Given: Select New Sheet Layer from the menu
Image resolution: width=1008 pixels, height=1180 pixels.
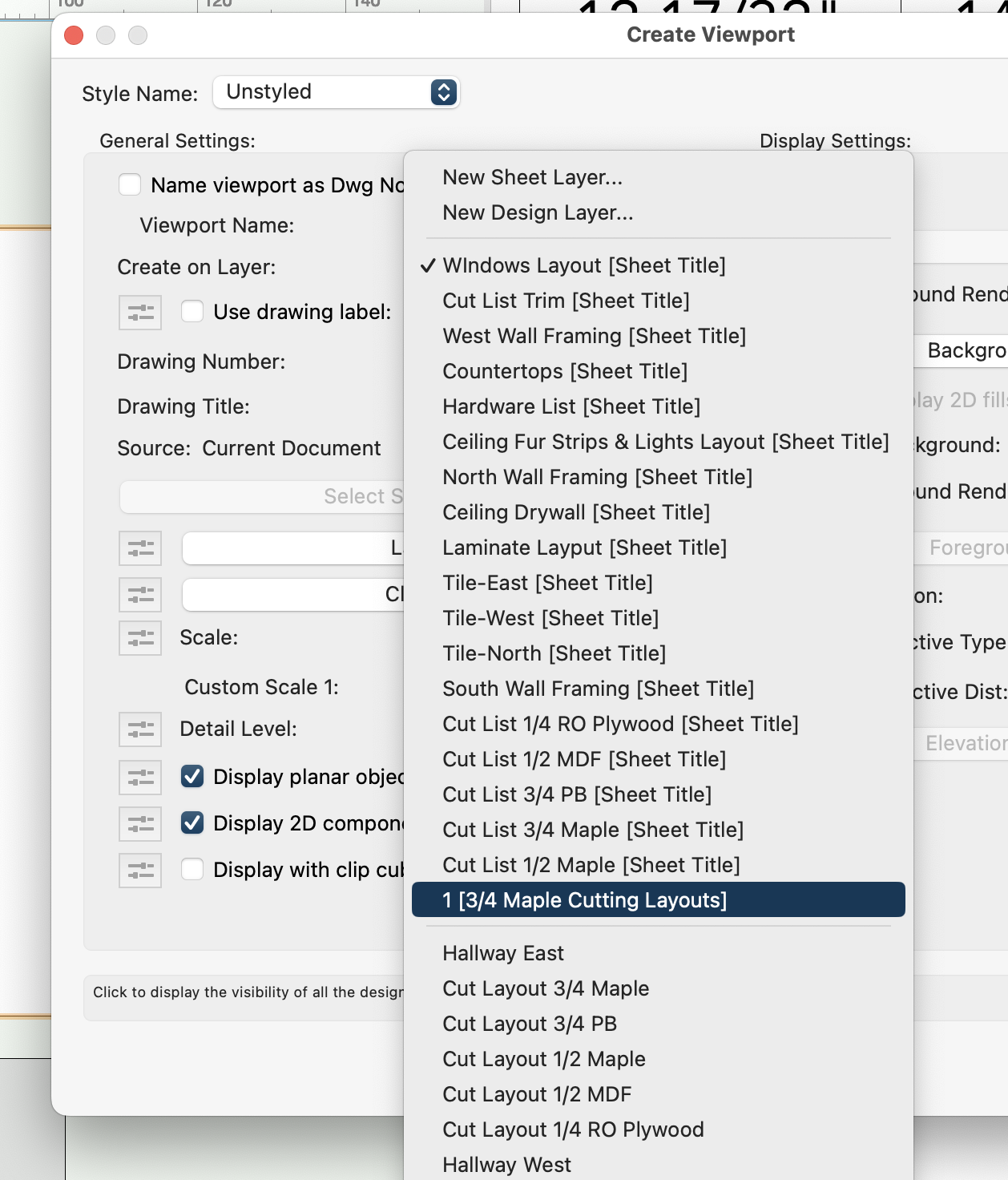Looking at the screenshot, I should click(534, 177).
